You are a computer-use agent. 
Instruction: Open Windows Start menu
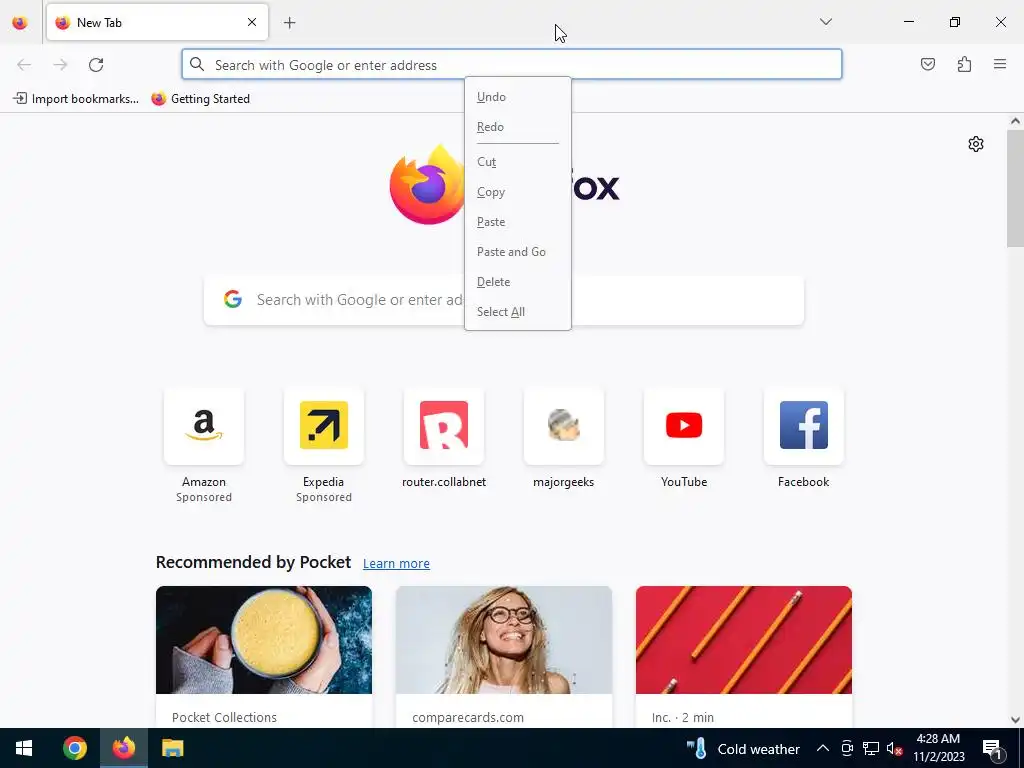[x=24, y=748]
